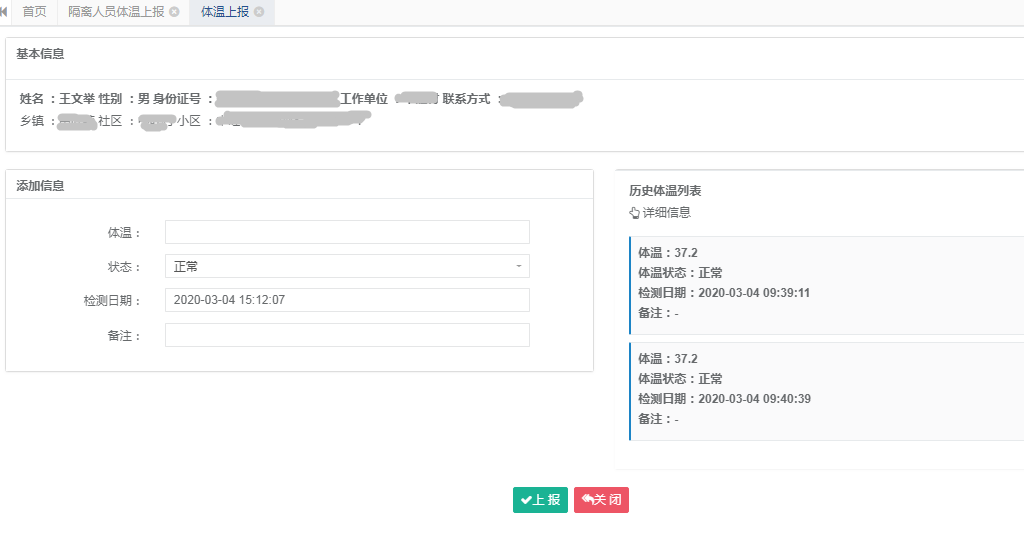Click into the 备注 text field
Image resolution: width=1024 pixels, height=533 pixels.
(346, 335)
